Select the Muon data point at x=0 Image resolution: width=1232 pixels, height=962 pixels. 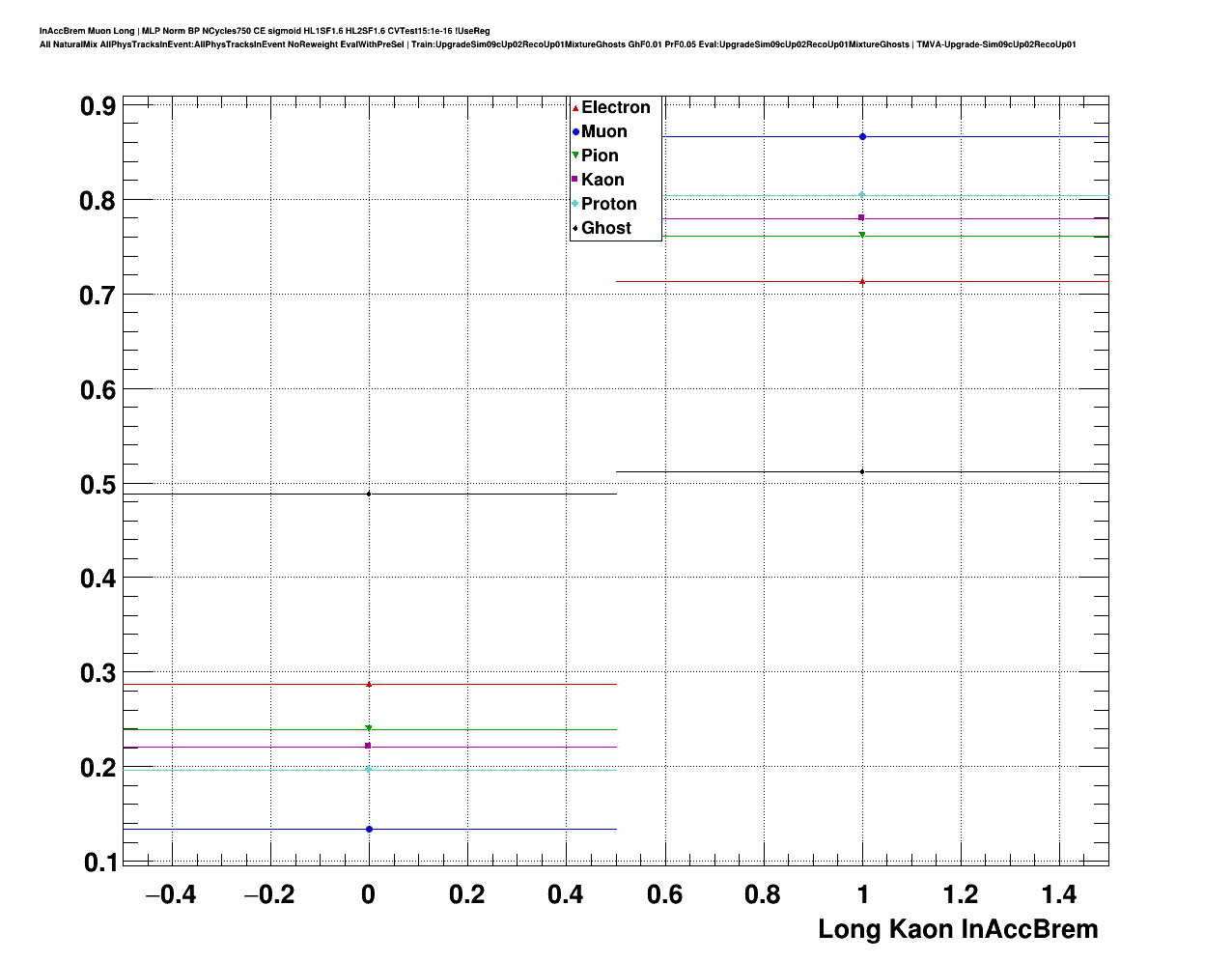[x=369, y=829]
